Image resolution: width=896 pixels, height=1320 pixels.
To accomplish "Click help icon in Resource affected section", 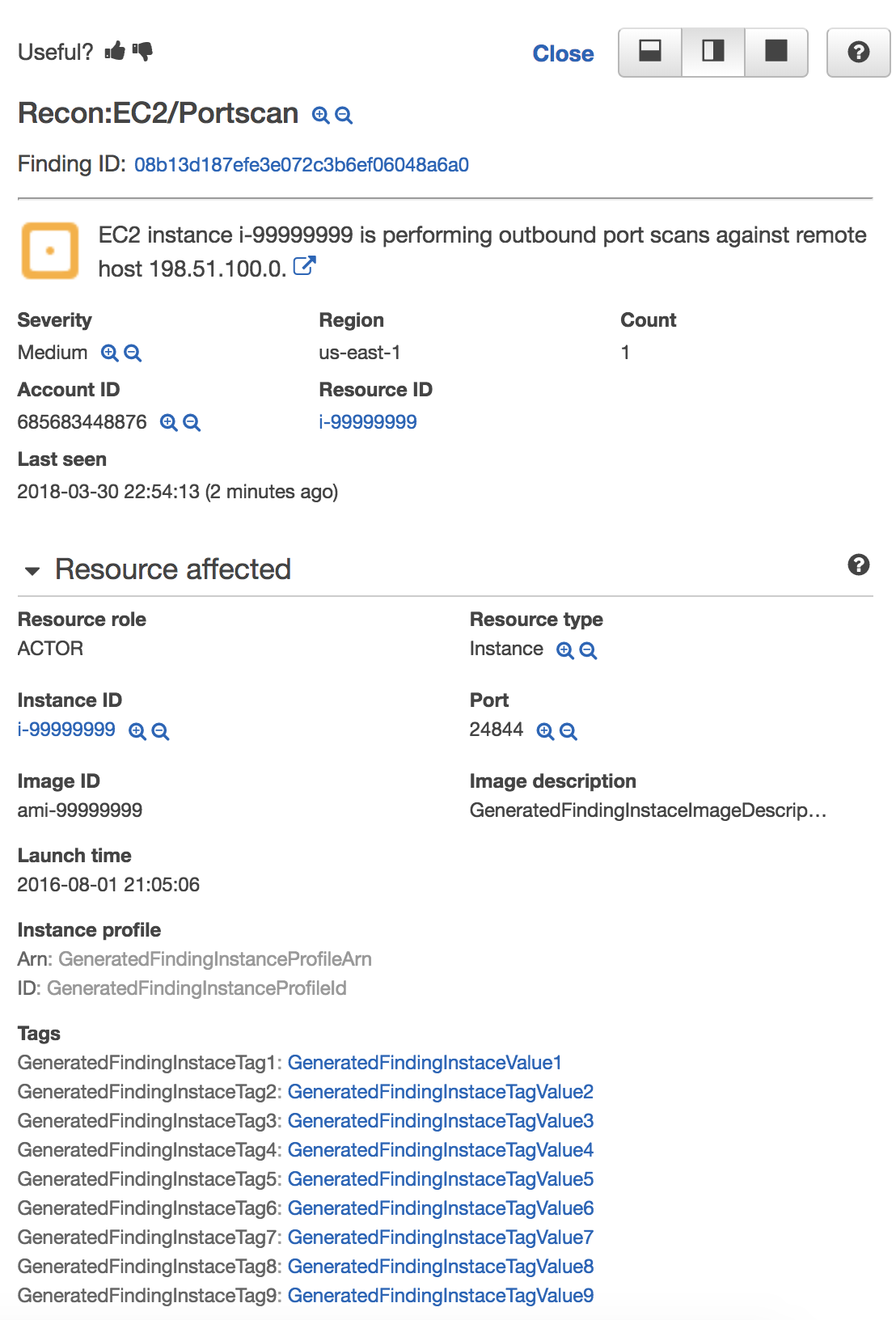I will (x=858, y=565).
